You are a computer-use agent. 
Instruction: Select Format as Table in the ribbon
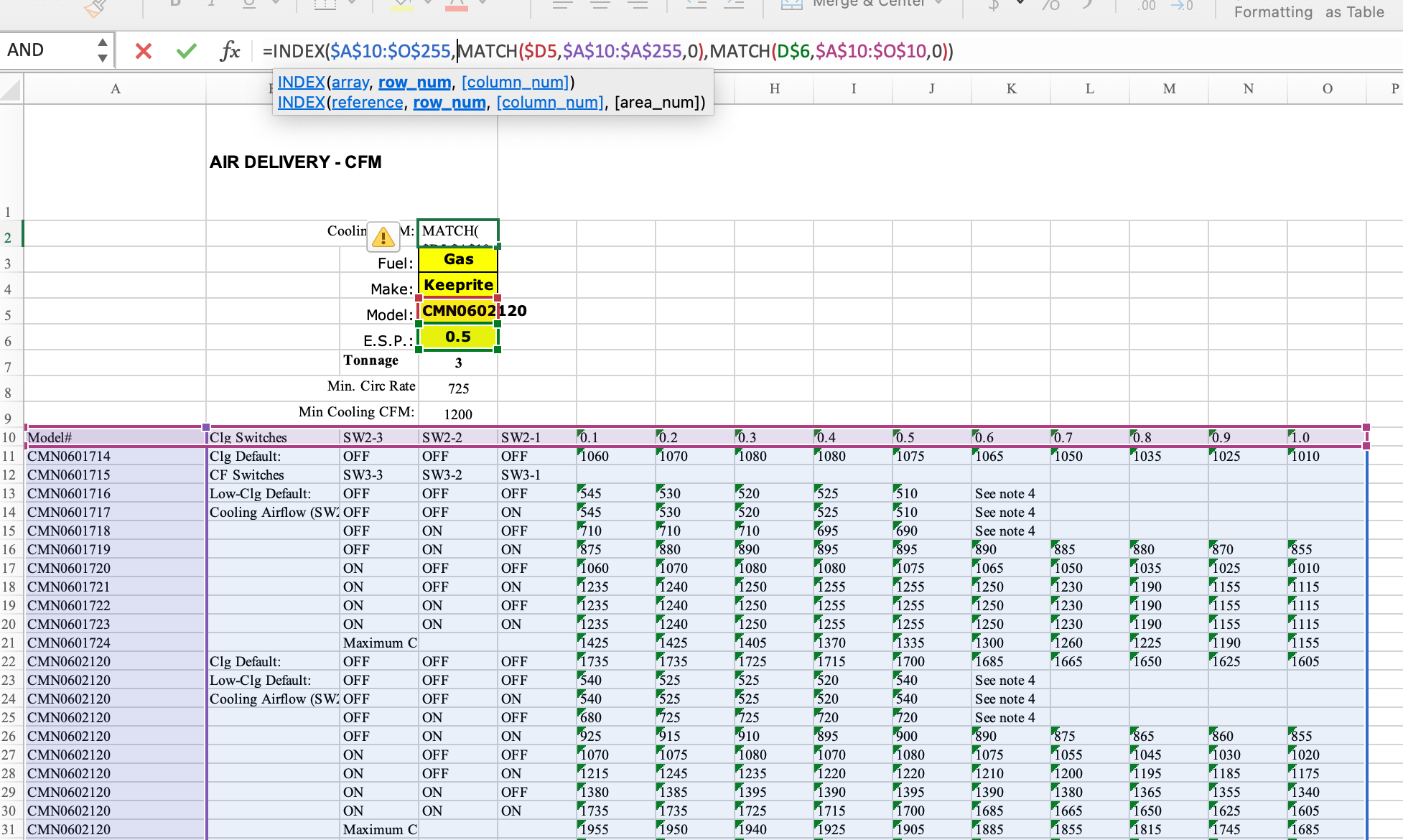[x=1356, y=11]
